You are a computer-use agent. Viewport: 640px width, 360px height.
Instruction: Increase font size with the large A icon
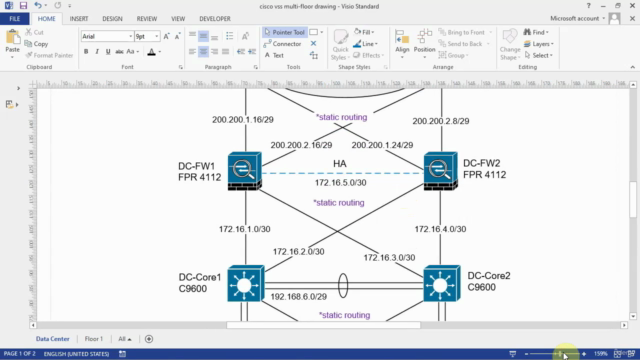coord(167,36)
